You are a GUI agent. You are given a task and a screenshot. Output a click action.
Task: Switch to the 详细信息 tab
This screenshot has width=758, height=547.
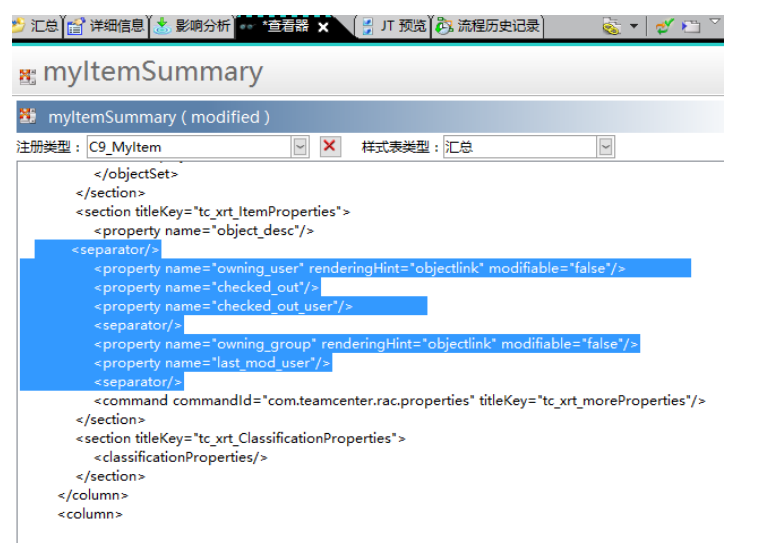[x=107, y=27]
